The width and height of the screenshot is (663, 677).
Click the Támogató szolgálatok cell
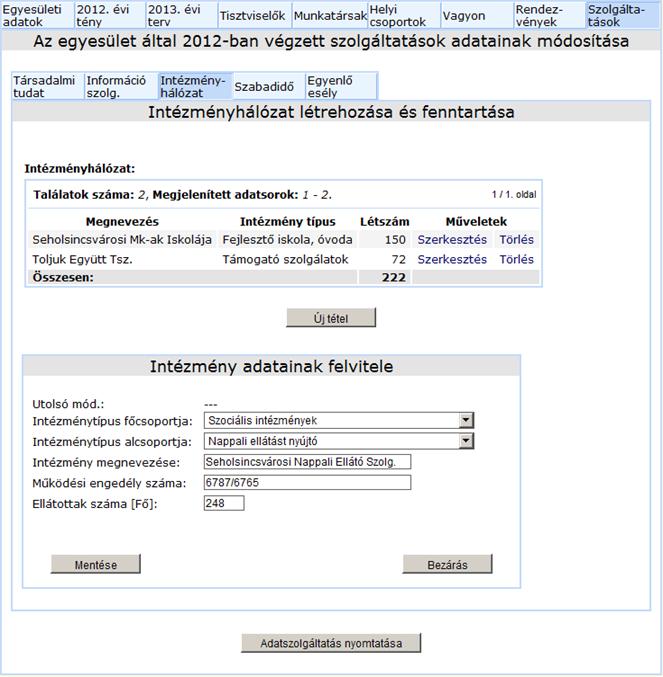click(x=287, y=259)
